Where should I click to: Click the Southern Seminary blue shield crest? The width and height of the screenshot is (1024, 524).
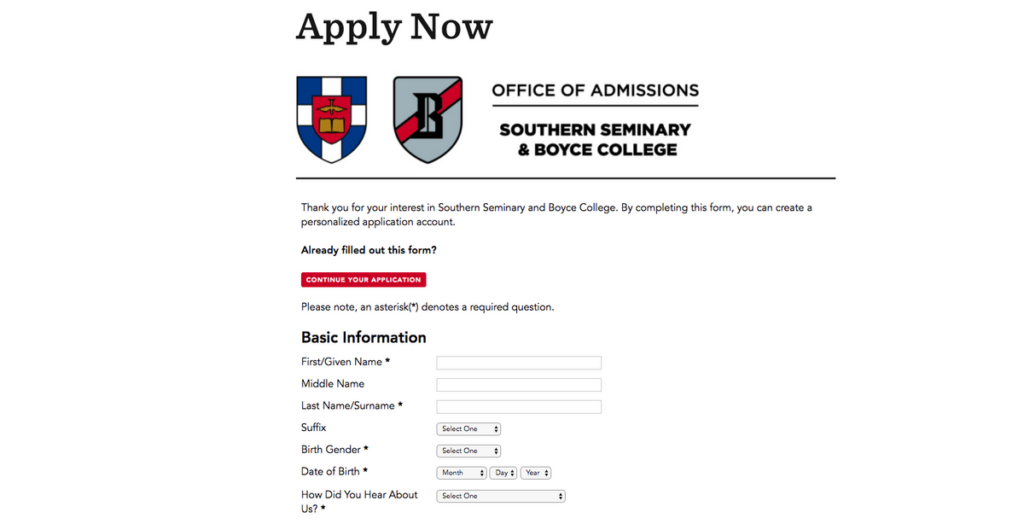(332, 119)
